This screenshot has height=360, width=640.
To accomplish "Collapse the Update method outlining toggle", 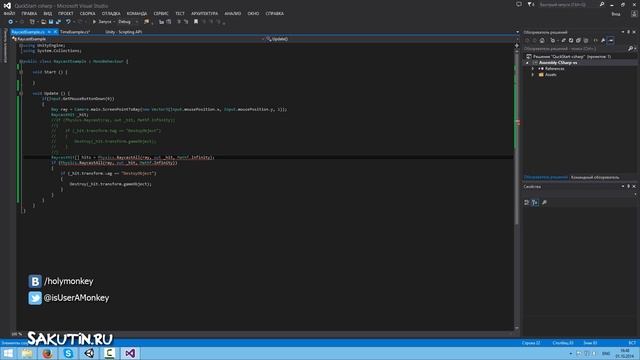I will pyautogui.click(x=21, y=93).
